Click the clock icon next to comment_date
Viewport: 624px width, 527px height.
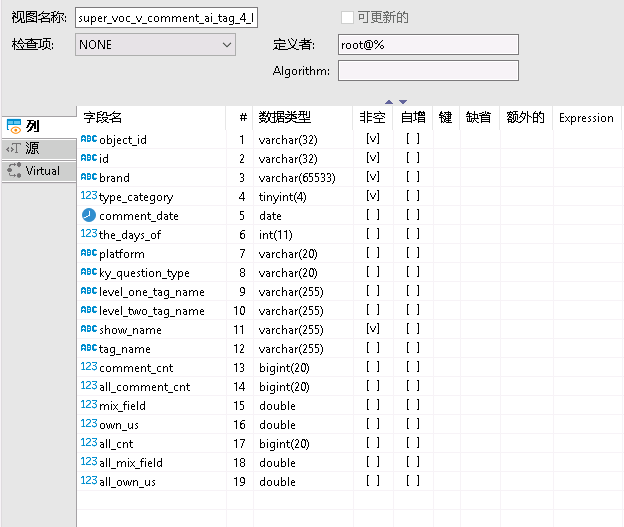(88, 215)
